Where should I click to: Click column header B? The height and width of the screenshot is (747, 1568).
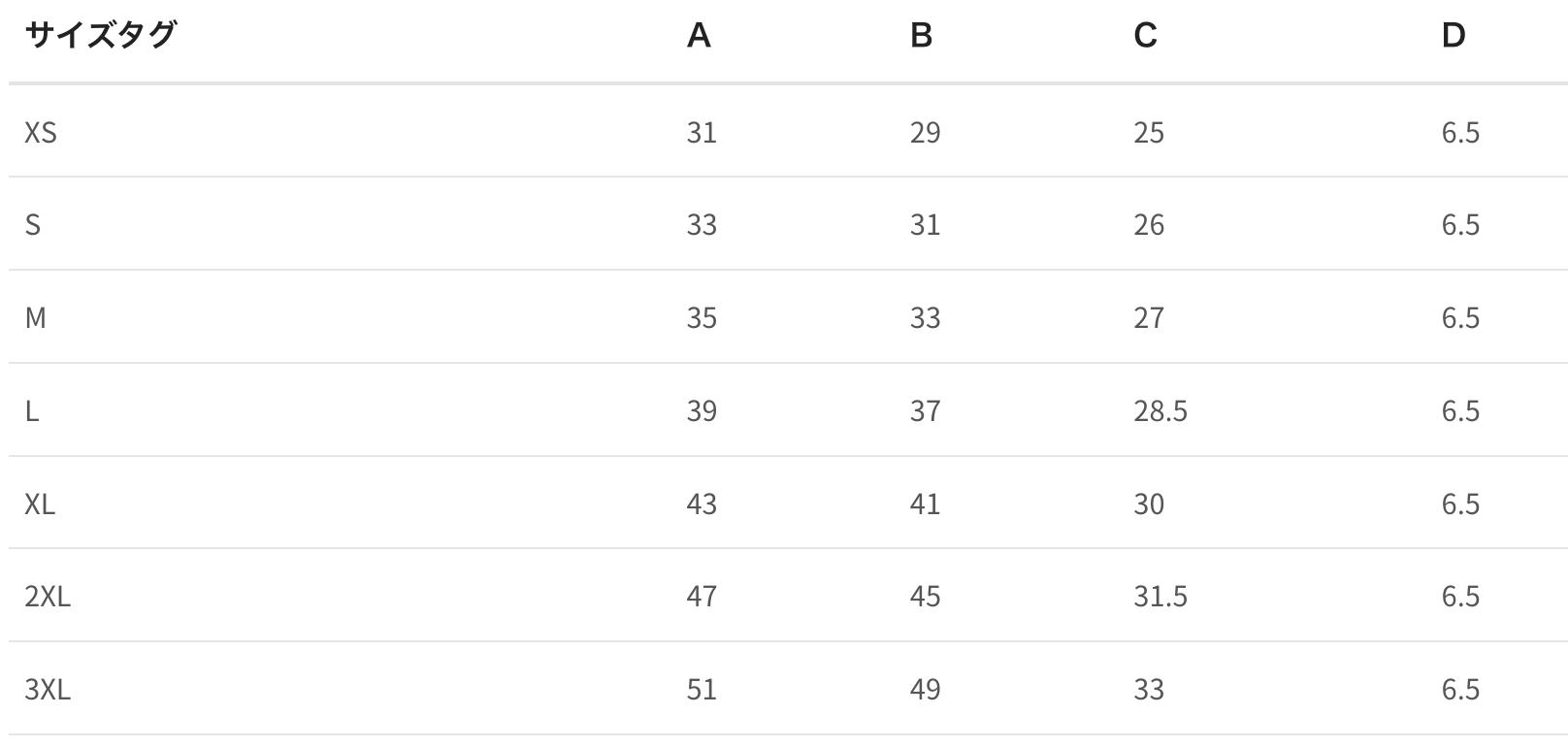(x=921, y=36)
